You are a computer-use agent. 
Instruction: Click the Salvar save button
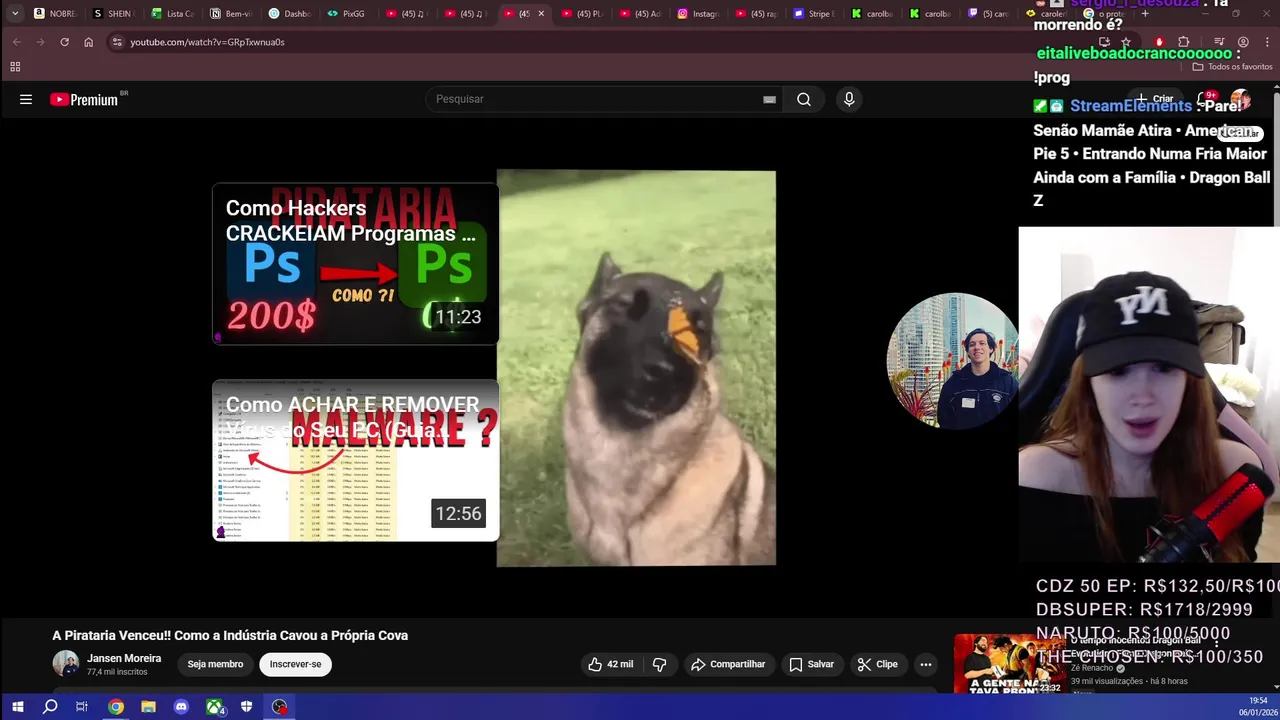point(811,664)
